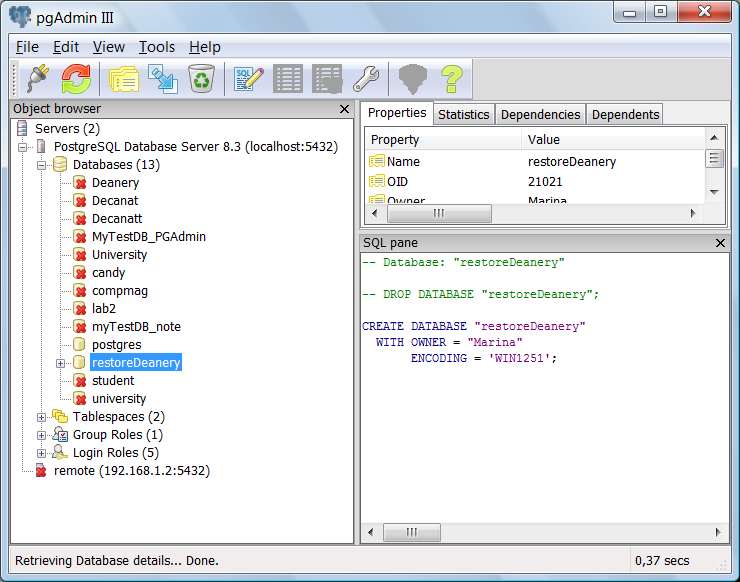Click the Add server connection plug icon

coord(38,78)
